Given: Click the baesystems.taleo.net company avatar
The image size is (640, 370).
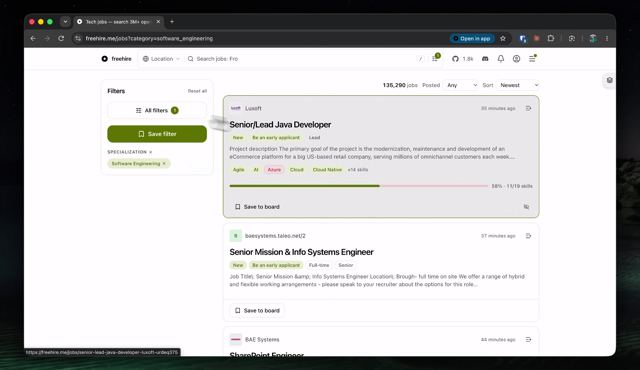Looking at the screenshot, I should coord(236,236).
